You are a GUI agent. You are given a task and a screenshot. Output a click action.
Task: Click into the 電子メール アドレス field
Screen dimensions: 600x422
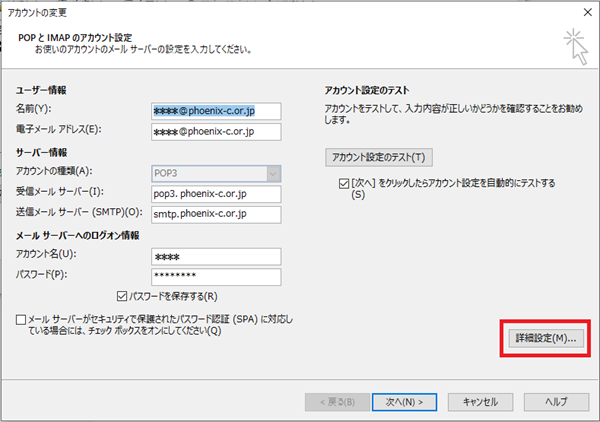pyautogui.click(x=216, y=131)
